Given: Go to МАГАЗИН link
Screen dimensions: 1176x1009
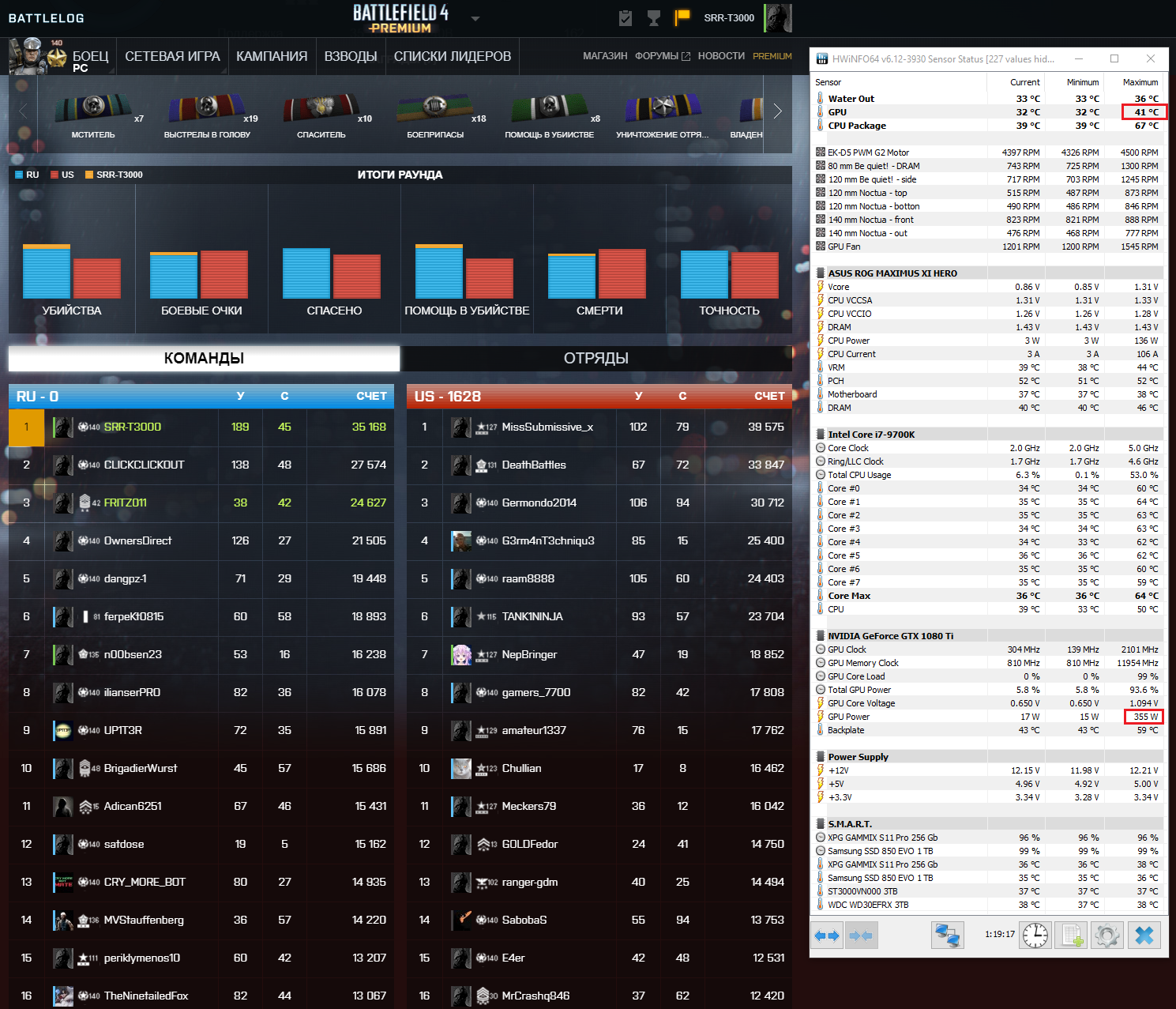Looking at the screenshot, I should click(605, 56).
